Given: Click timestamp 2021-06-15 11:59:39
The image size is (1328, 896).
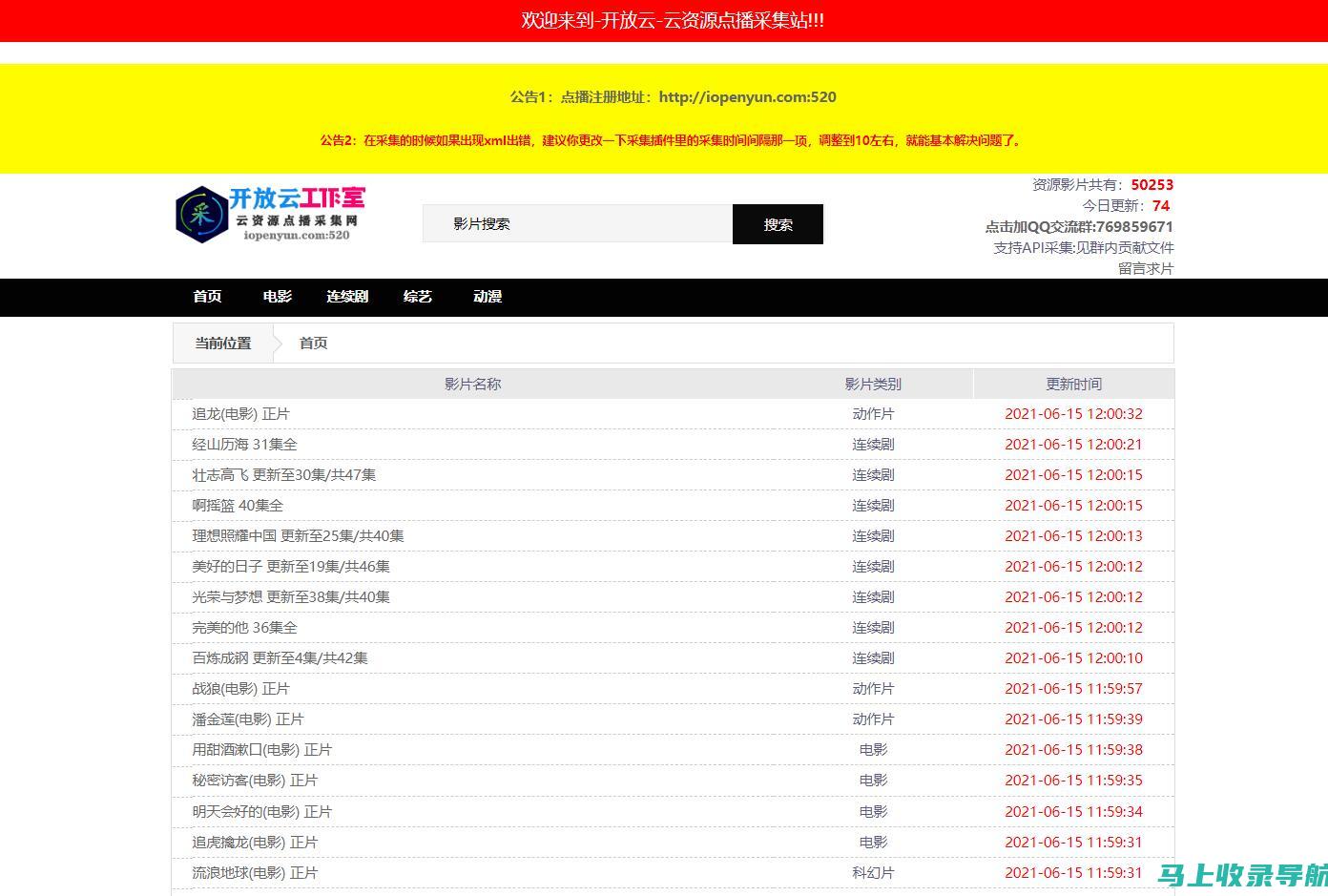Looking at the screenshot, I should 1073,719.
